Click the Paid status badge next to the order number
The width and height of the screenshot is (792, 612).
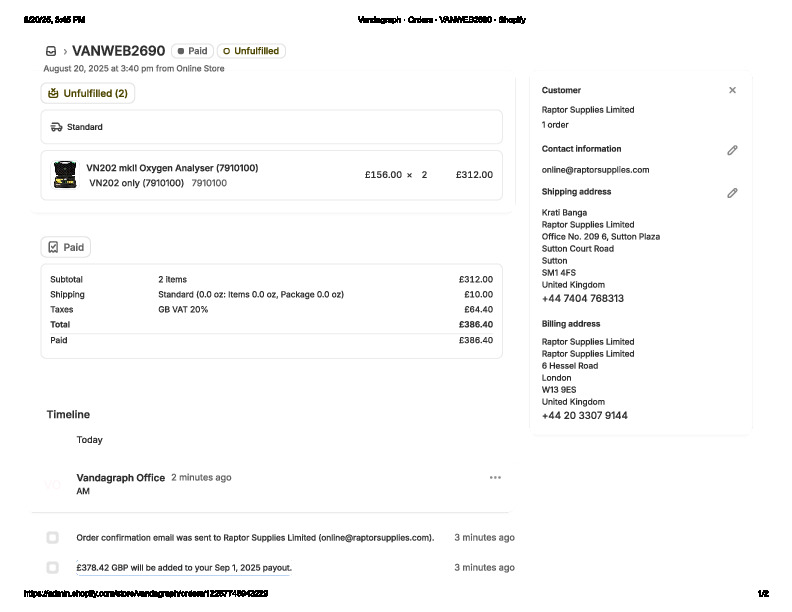tap(192, 51)
